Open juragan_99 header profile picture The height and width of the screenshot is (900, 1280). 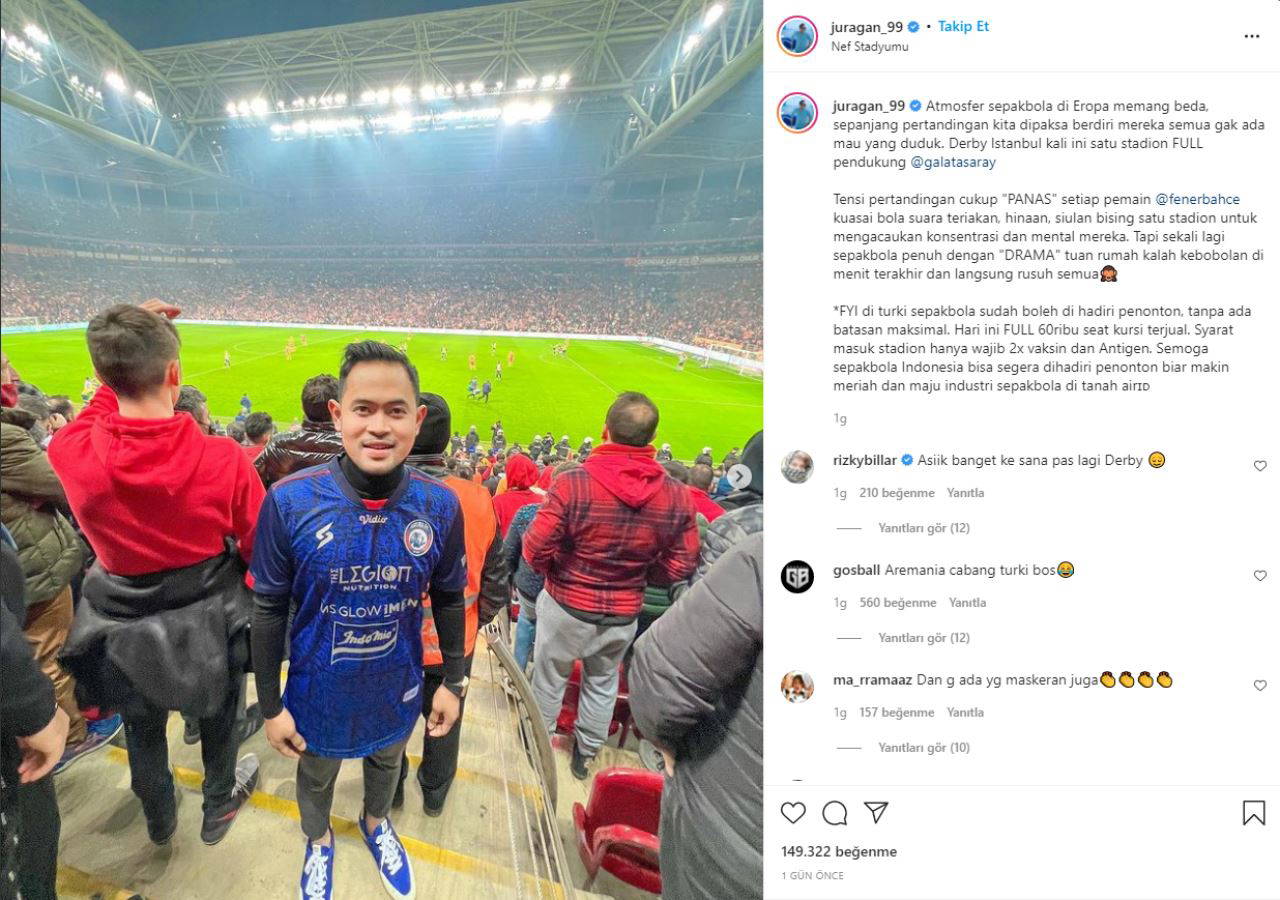[x=797, y=36]
